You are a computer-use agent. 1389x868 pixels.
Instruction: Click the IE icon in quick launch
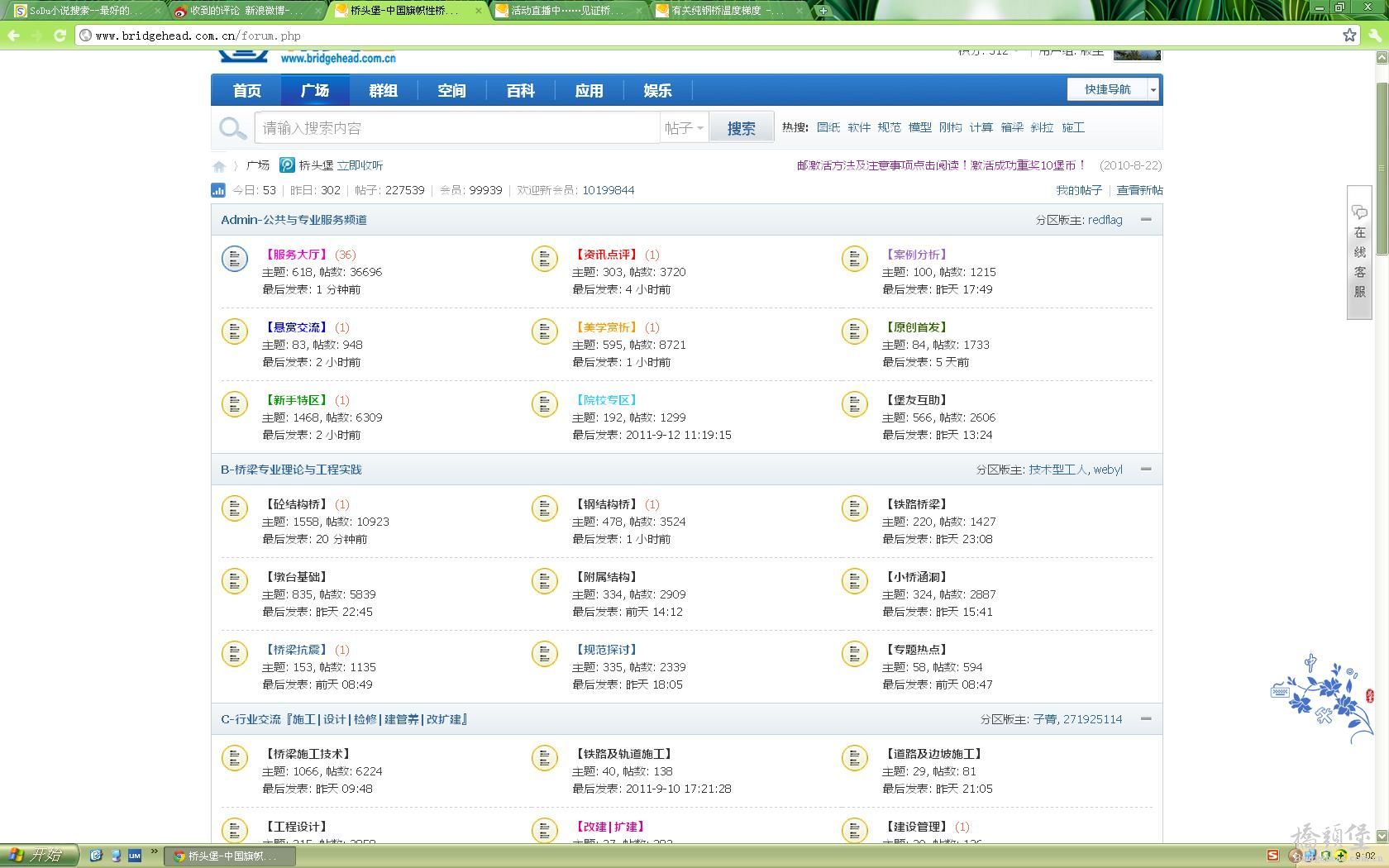pos(96,856)
